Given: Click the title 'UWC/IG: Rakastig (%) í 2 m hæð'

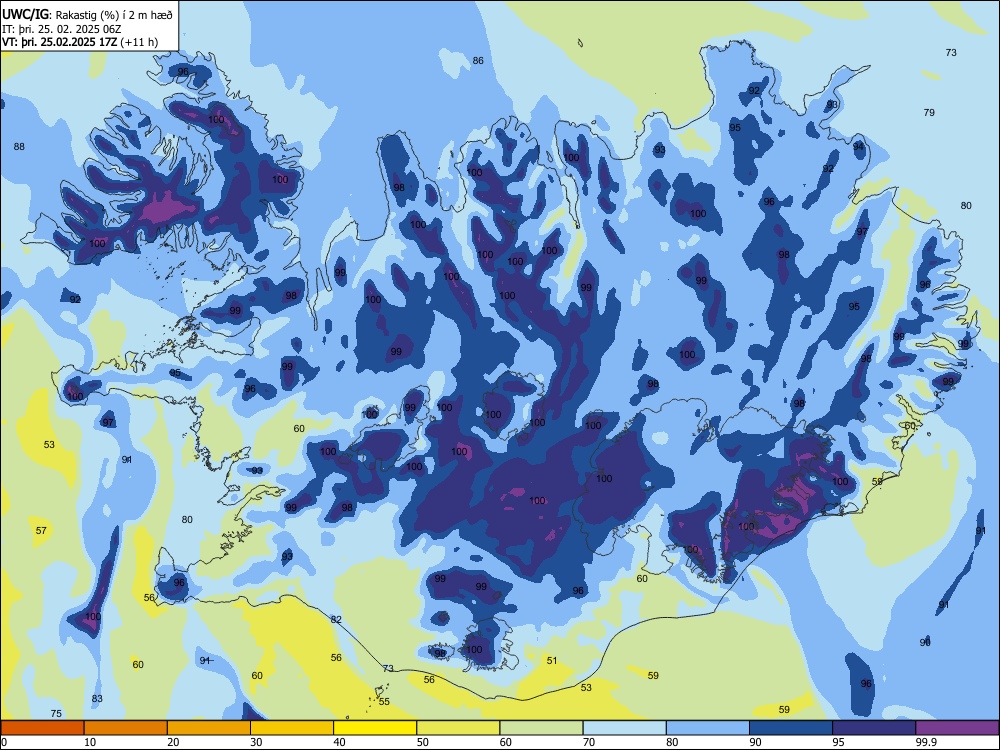Looking at the screenshot, I should [87, 13].
